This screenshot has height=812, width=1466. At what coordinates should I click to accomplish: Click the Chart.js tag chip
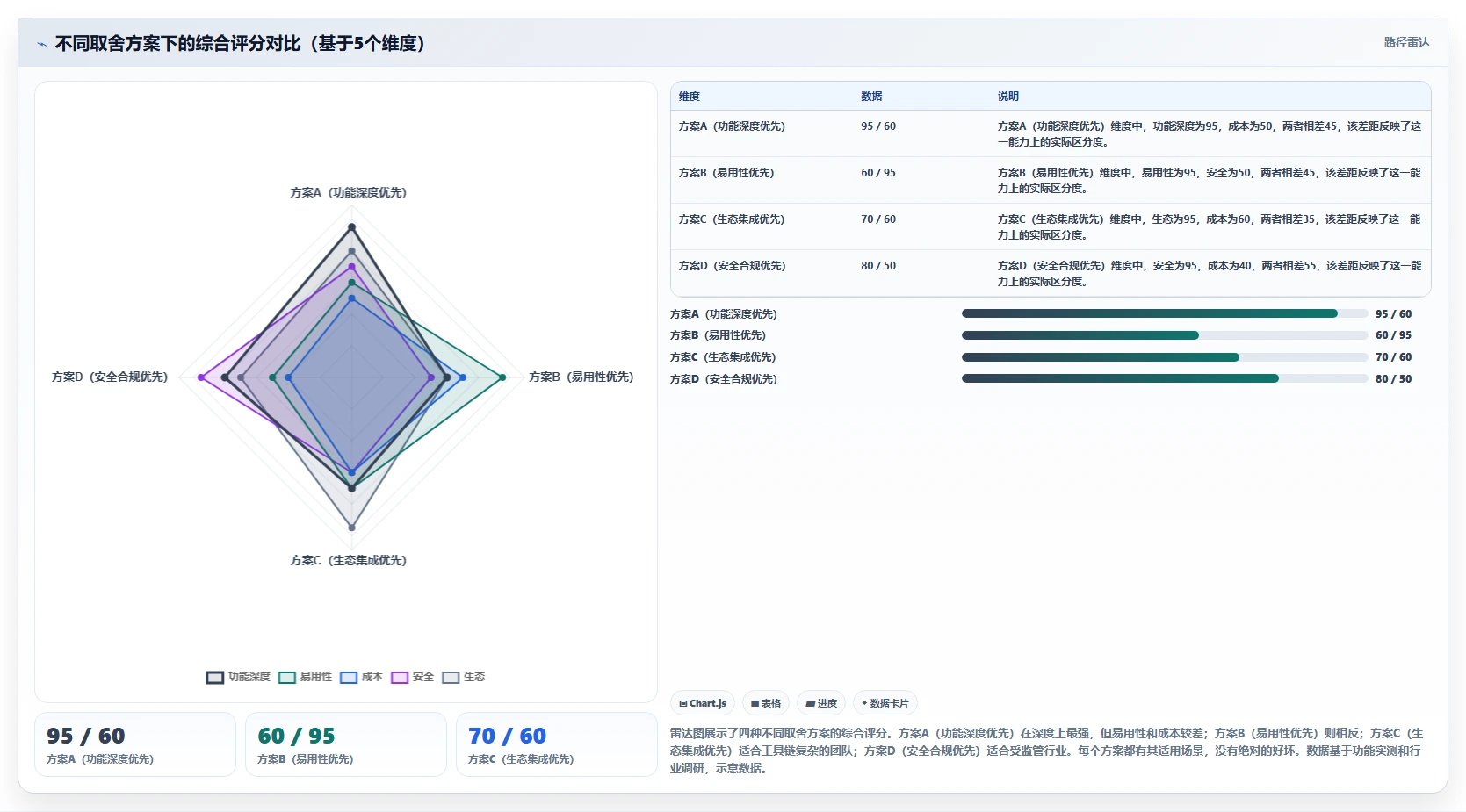pos(703,703)
